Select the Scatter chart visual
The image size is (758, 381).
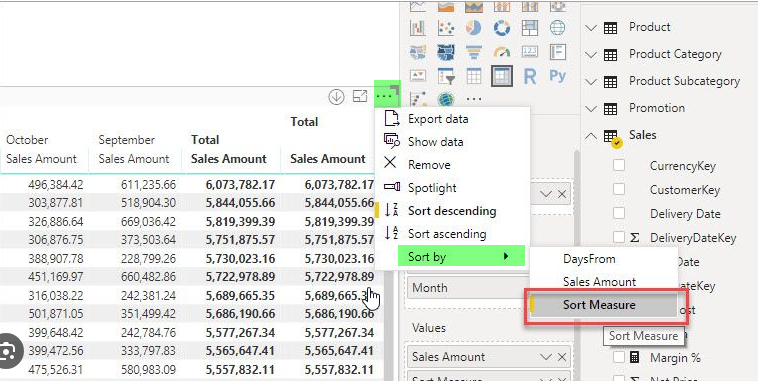(x=446, y=28)
